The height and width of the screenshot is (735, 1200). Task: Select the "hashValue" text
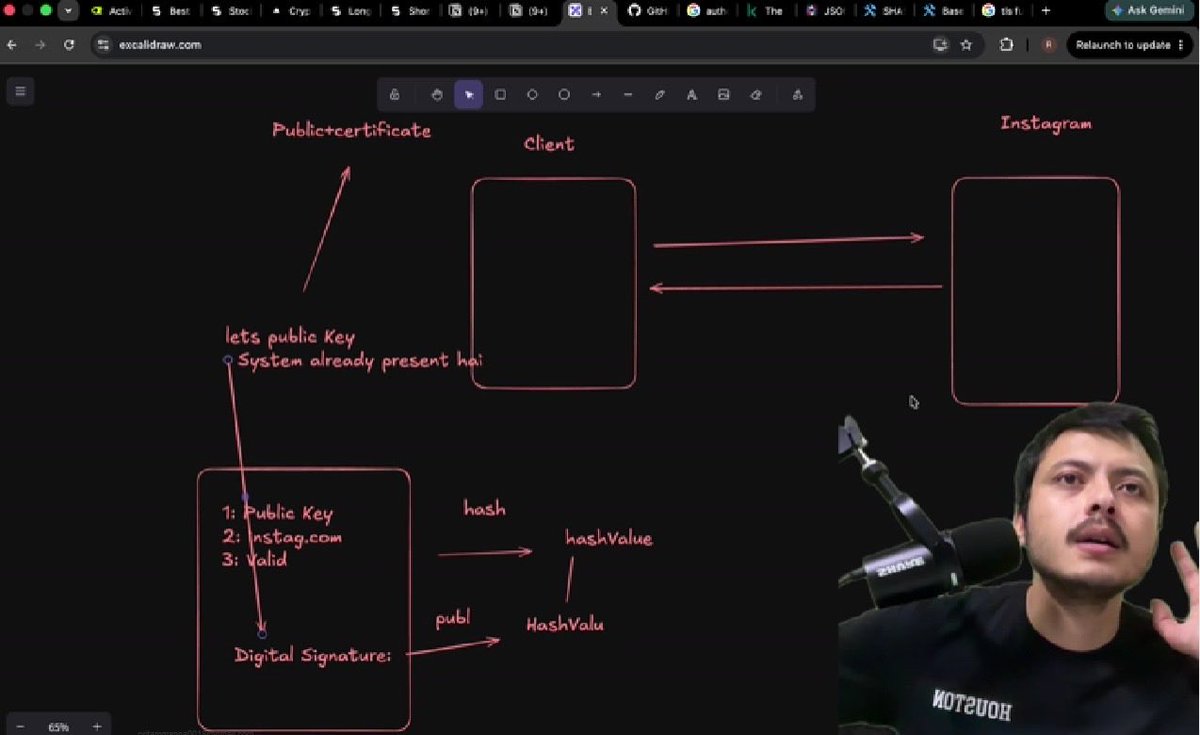(609, 539)
